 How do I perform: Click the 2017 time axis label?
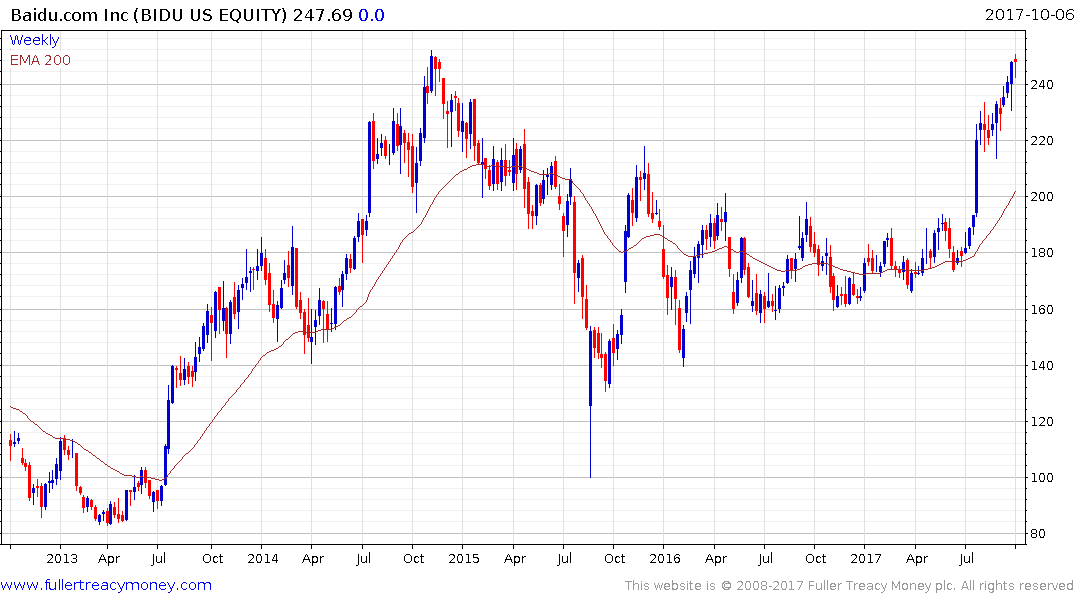866,559
